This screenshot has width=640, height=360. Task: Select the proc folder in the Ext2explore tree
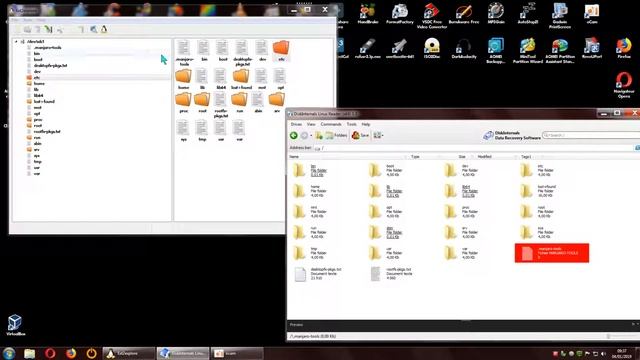(x=38, y=120)
